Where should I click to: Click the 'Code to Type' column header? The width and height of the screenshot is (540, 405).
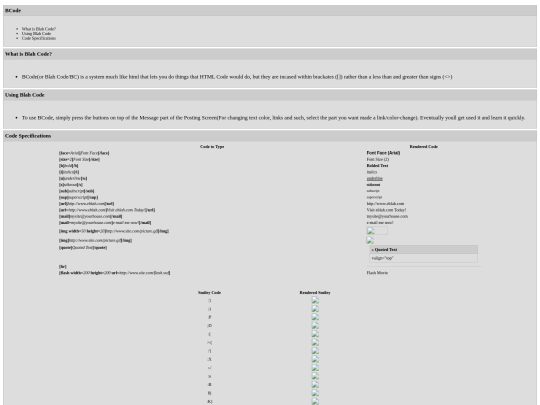pyautogui.click(x=212, y=146)
